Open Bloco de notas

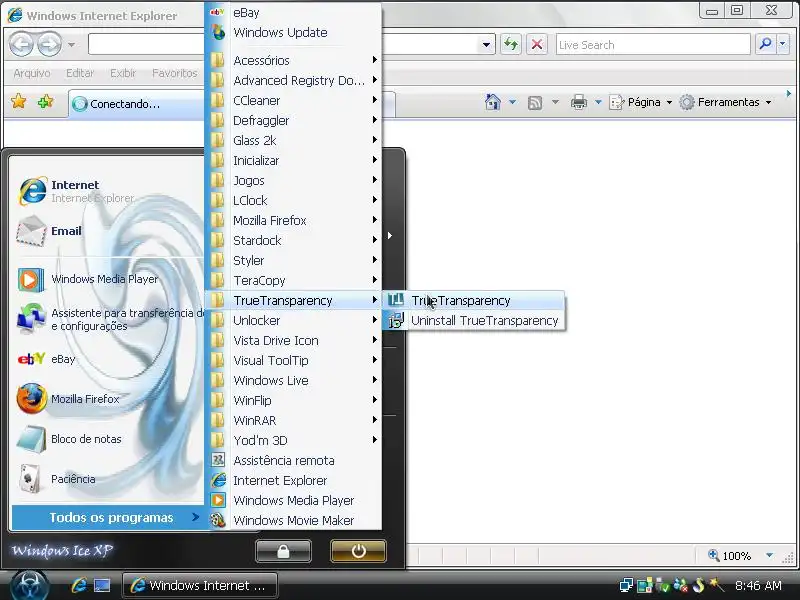[107, 439]
